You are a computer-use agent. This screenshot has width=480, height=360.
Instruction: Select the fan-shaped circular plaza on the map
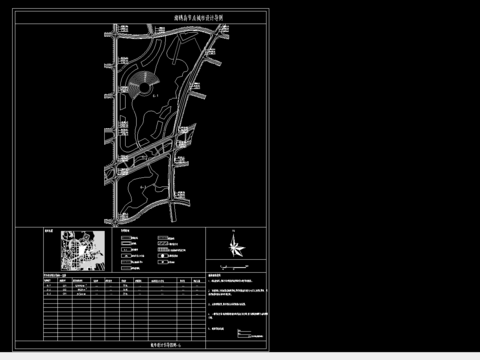point(143,84)
